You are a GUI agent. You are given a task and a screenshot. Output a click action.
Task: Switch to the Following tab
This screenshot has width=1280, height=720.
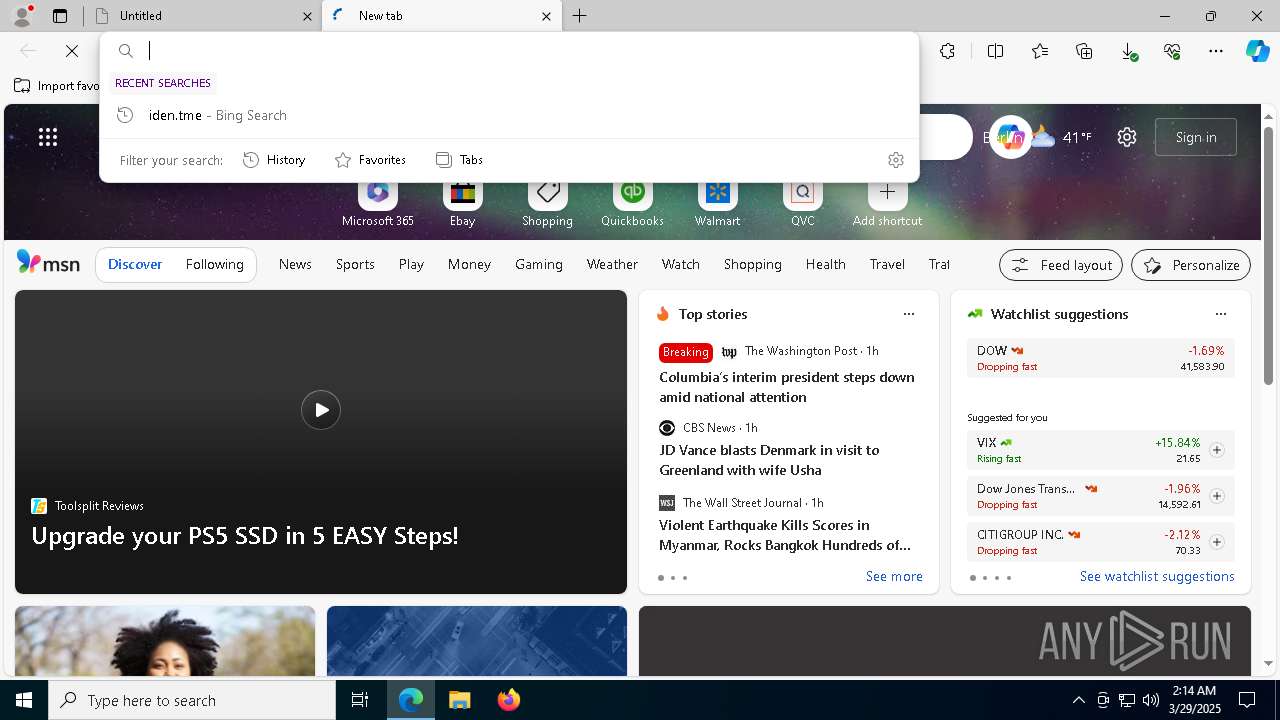[214, 264]
